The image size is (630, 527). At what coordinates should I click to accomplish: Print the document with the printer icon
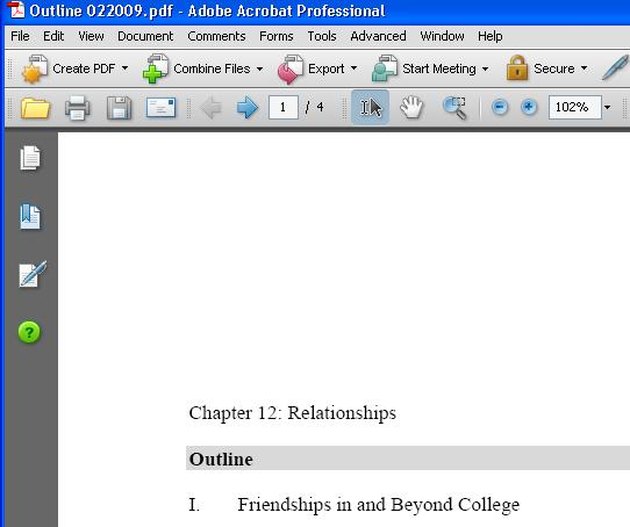click(77, 108)
